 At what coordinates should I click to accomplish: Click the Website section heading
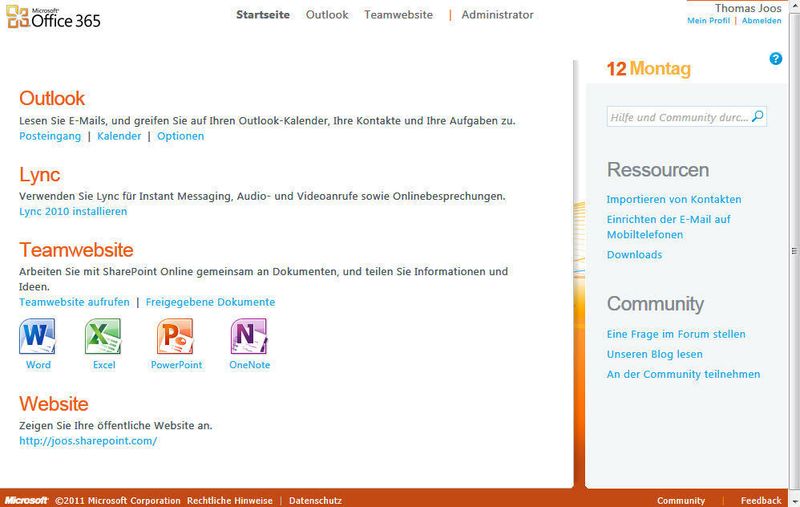[54, 404]
